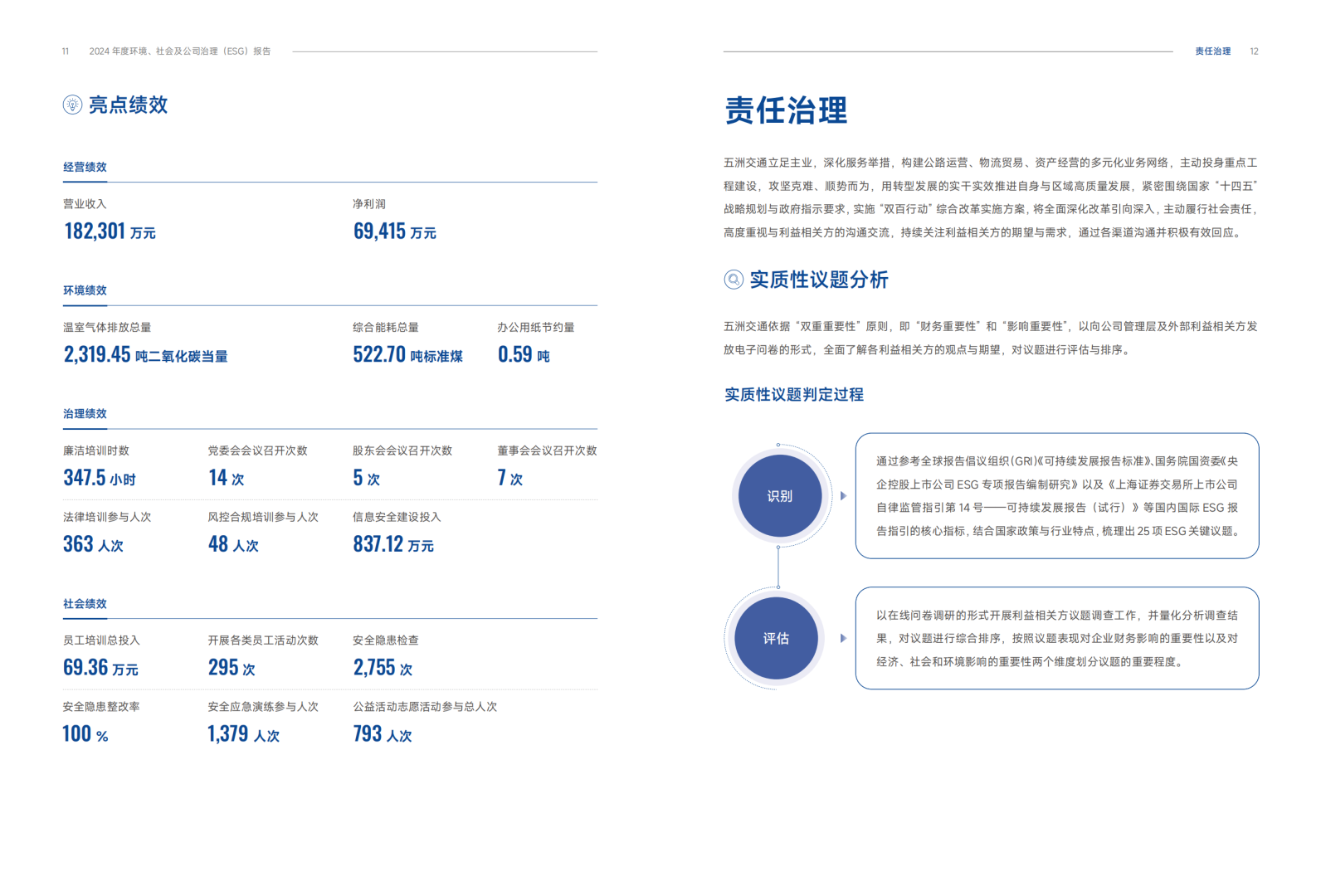Click the 社会绩效 section label
This screenshot has height=896, width=1321.
85,604
